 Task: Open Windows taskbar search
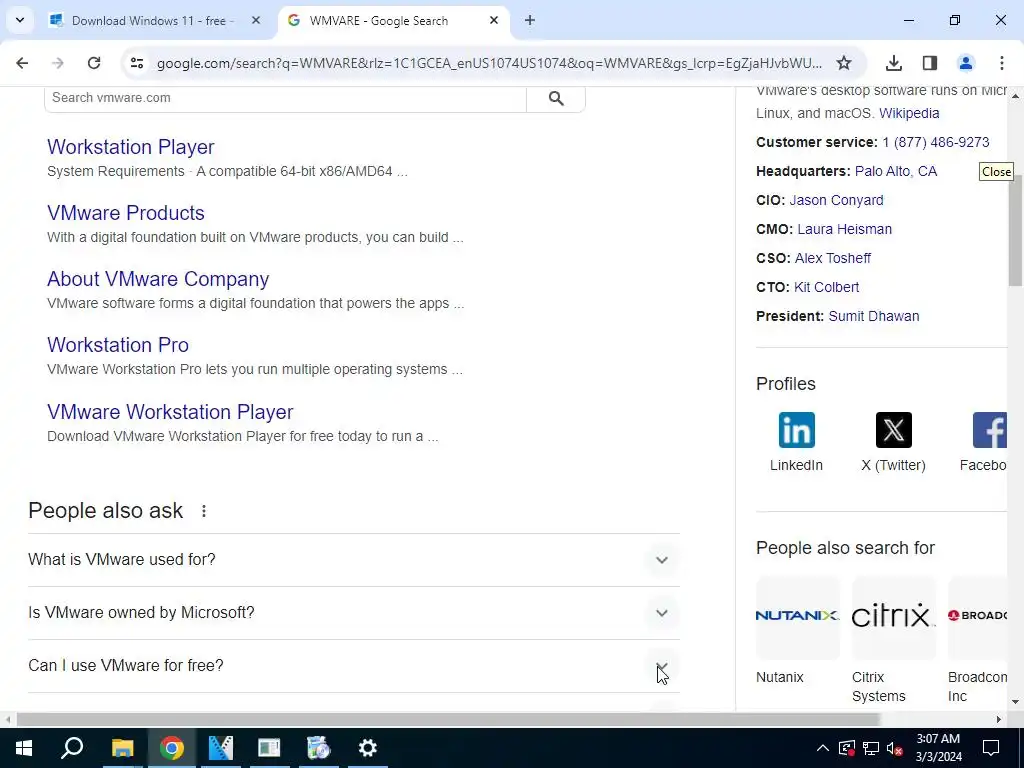(x=72, y=748)
